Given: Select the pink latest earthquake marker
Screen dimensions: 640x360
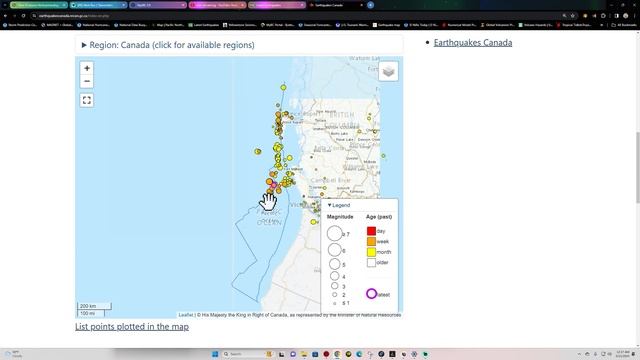Looking at the screenshot, I should tap(274, 185).
